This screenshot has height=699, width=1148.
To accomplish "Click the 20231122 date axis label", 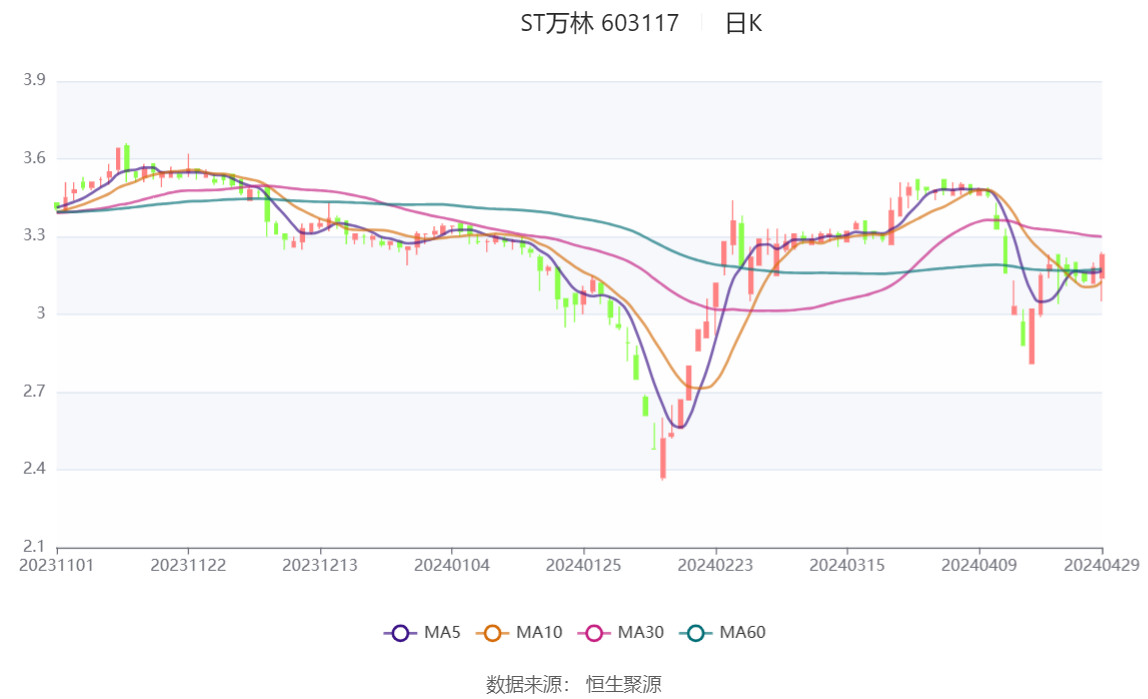I will tap(188, 565).
